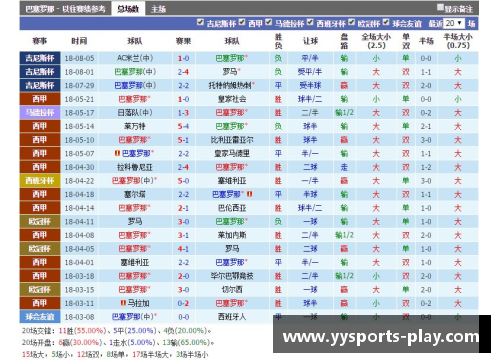Select 球会友谊 league label on 18-03-08
The height and width of the screenshot is (362, 500).
pos(40,317)
